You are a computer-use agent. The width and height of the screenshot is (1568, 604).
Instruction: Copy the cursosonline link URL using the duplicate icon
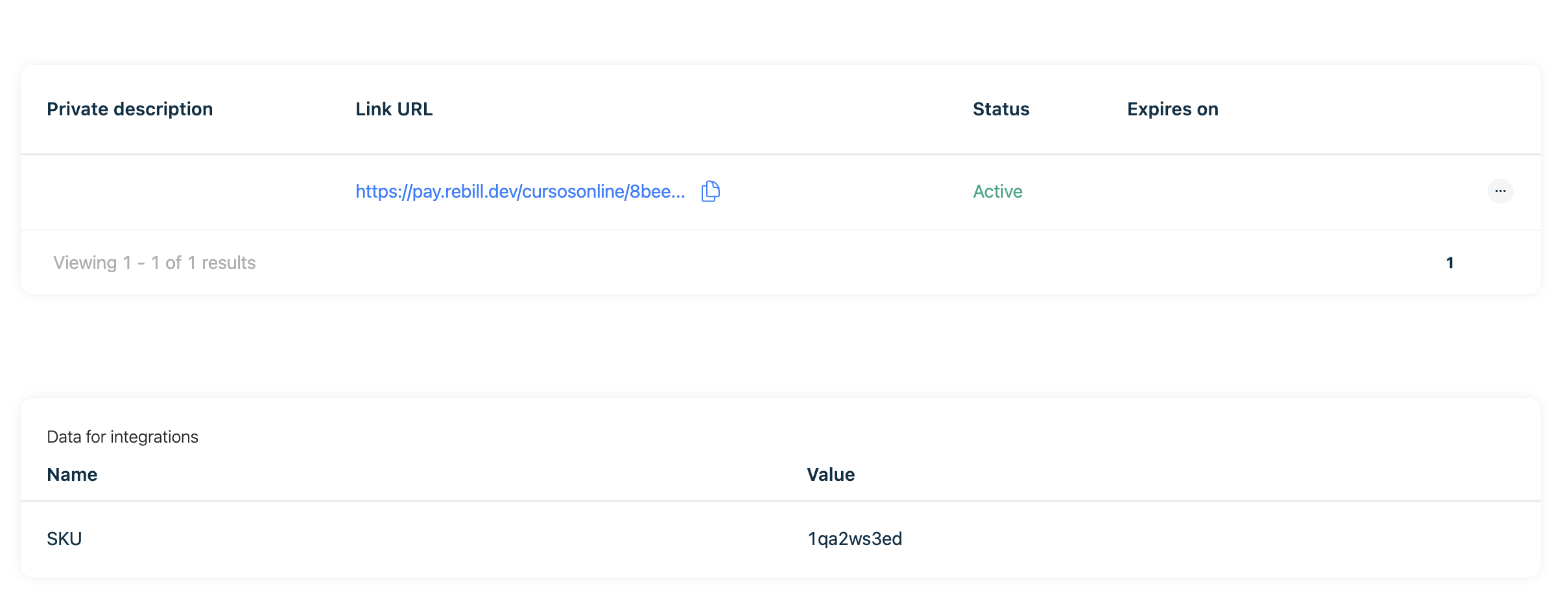(710, 191)
